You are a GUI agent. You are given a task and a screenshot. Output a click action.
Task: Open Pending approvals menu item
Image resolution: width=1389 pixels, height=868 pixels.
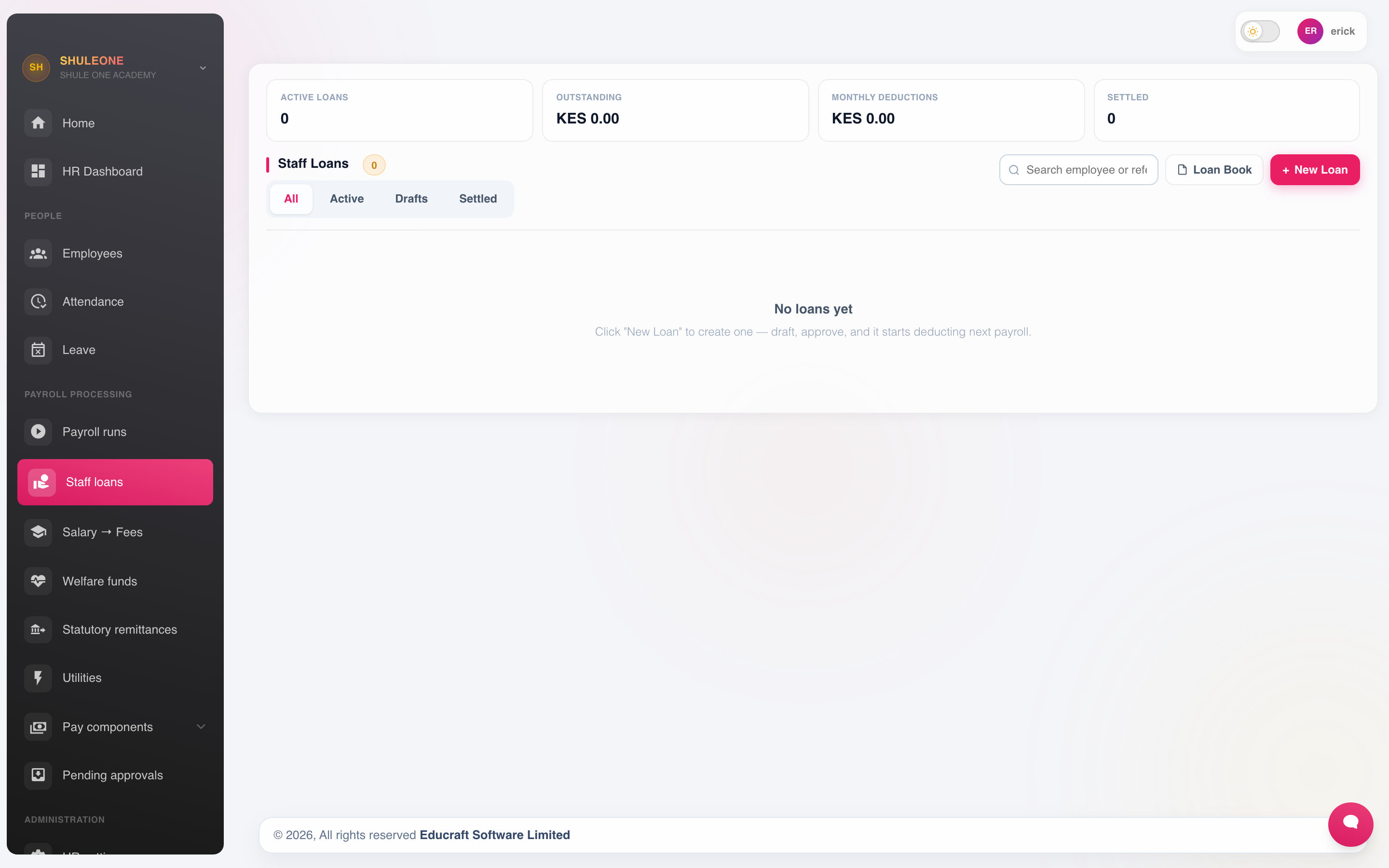tap(115, 775)
